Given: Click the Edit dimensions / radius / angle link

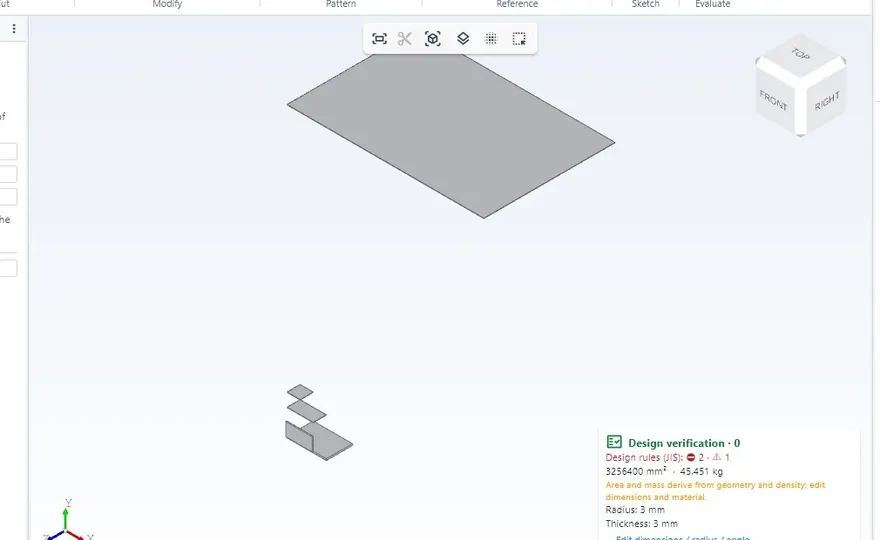Looking at the screenshot, I should coord(682,537).
